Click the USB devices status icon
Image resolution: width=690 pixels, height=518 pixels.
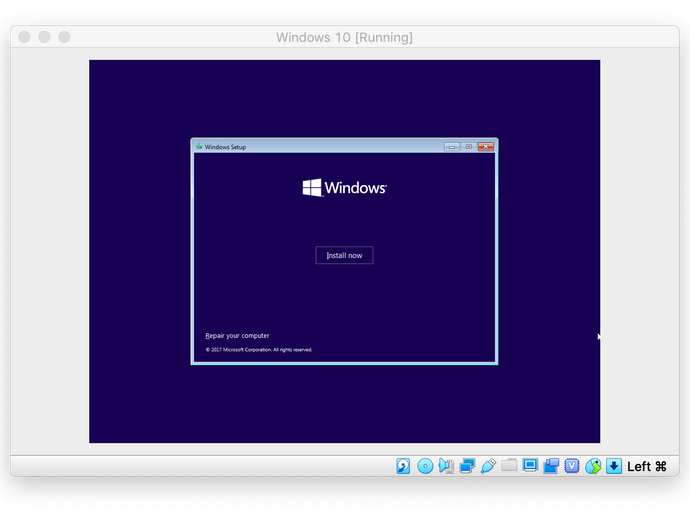click(488, 466)
